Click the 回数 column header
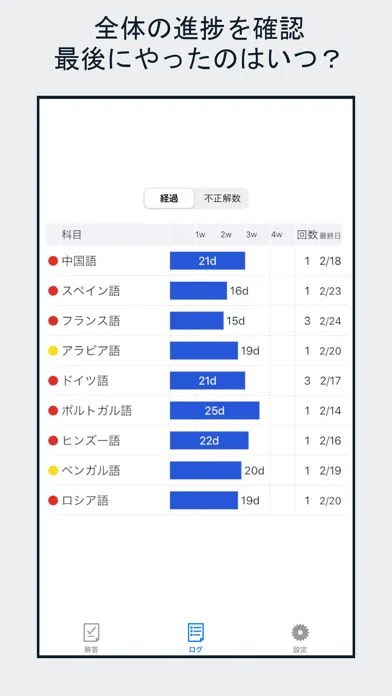 [307, 235]
